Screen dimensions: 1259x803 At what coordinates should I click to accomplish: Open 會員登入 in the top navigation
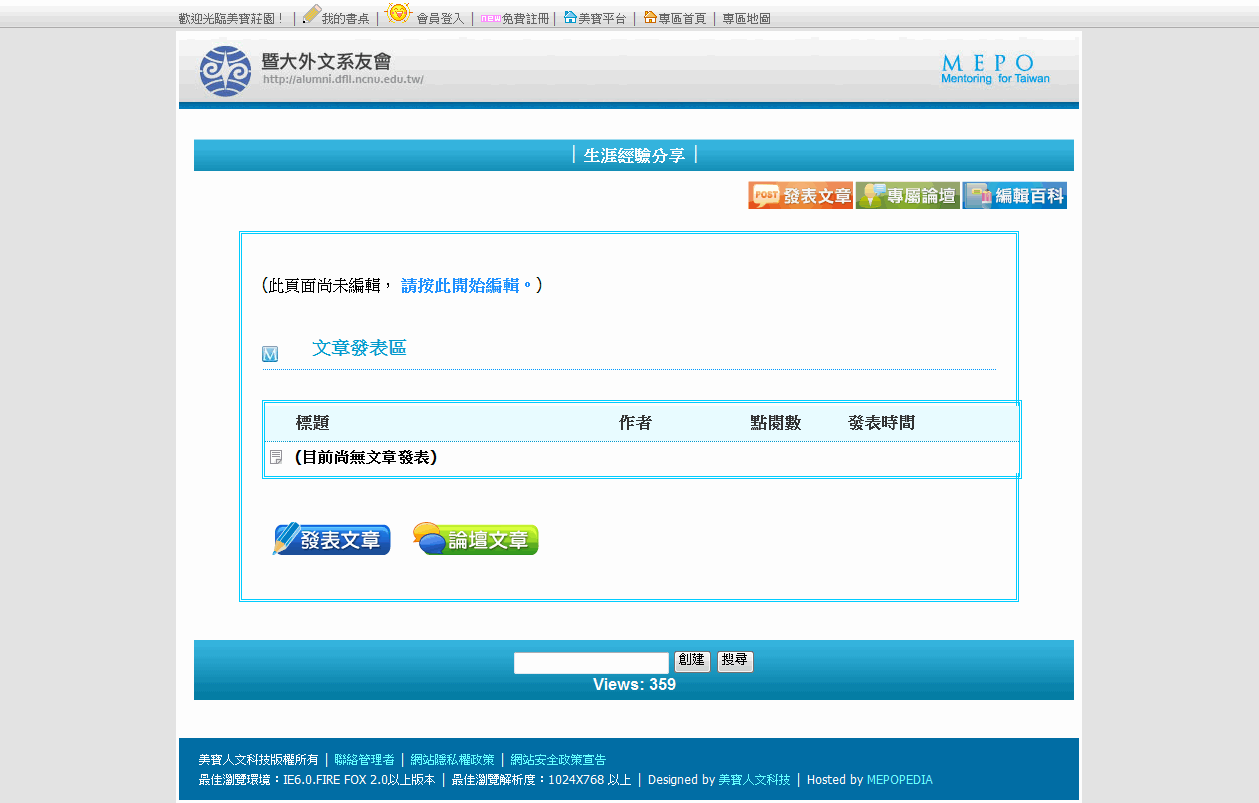point(440,19)
